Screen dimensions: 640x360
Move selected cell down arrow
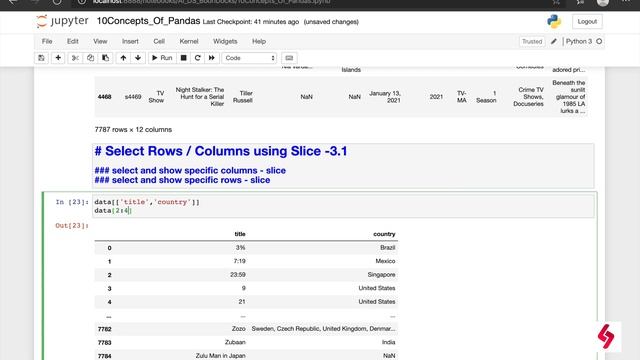pos(138,58)
